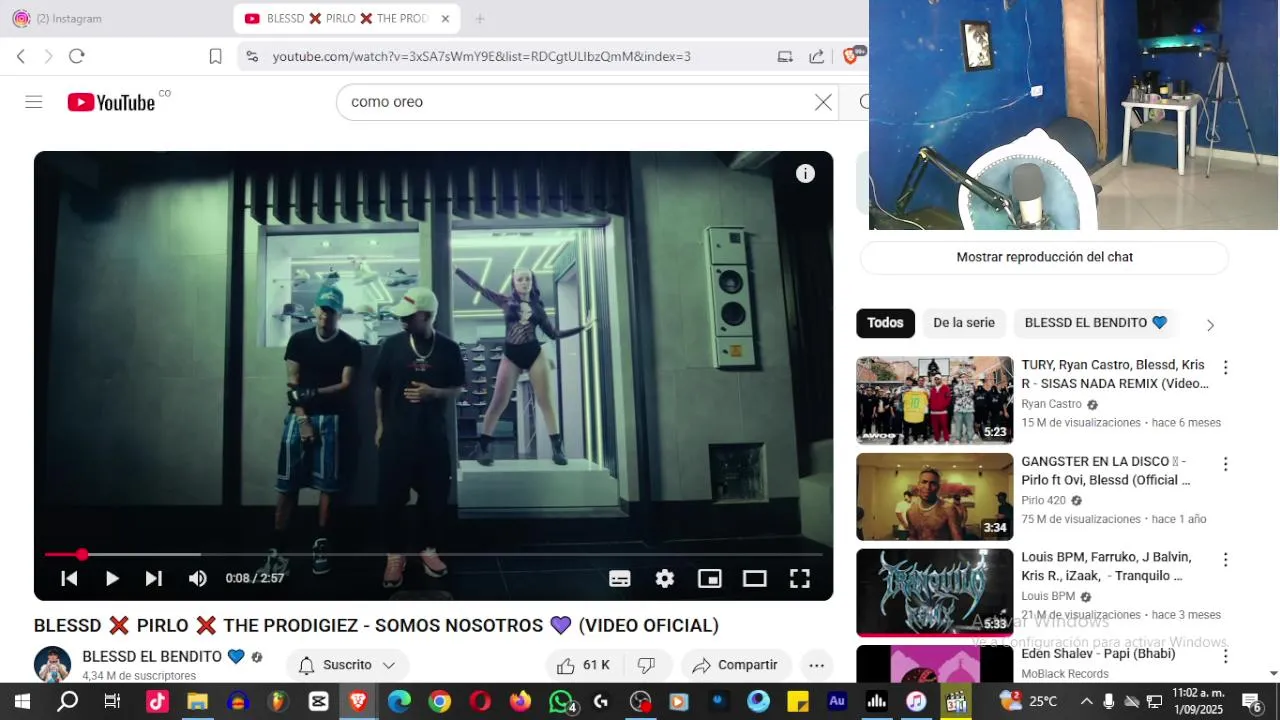Viewport: 1280px width, 720px height.
Task: Go back in browser history
Action: (x=21, y=56)
